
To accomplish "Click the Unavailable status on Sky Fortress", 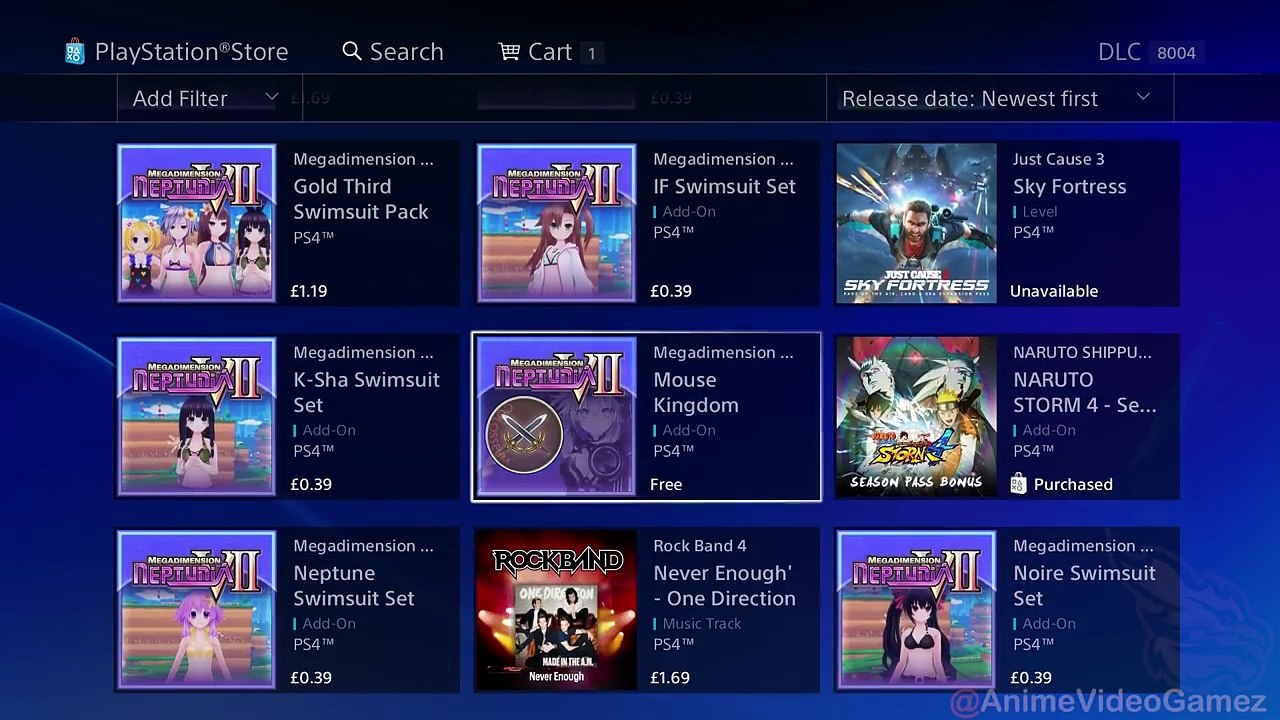I will (1054, 291).
